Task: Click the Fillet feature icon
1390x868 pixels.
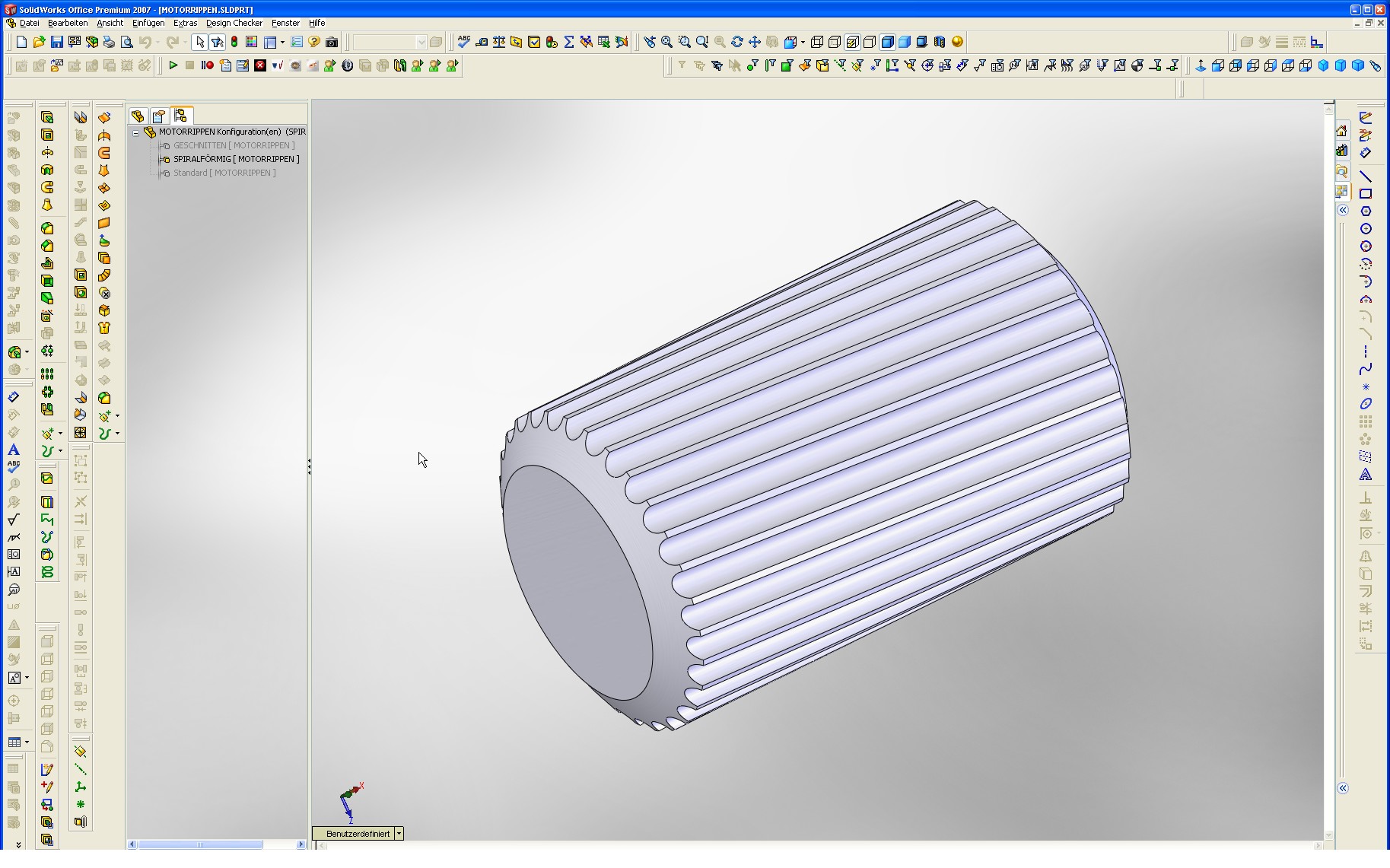Action: pyautogui.click(x=47, y=228)
